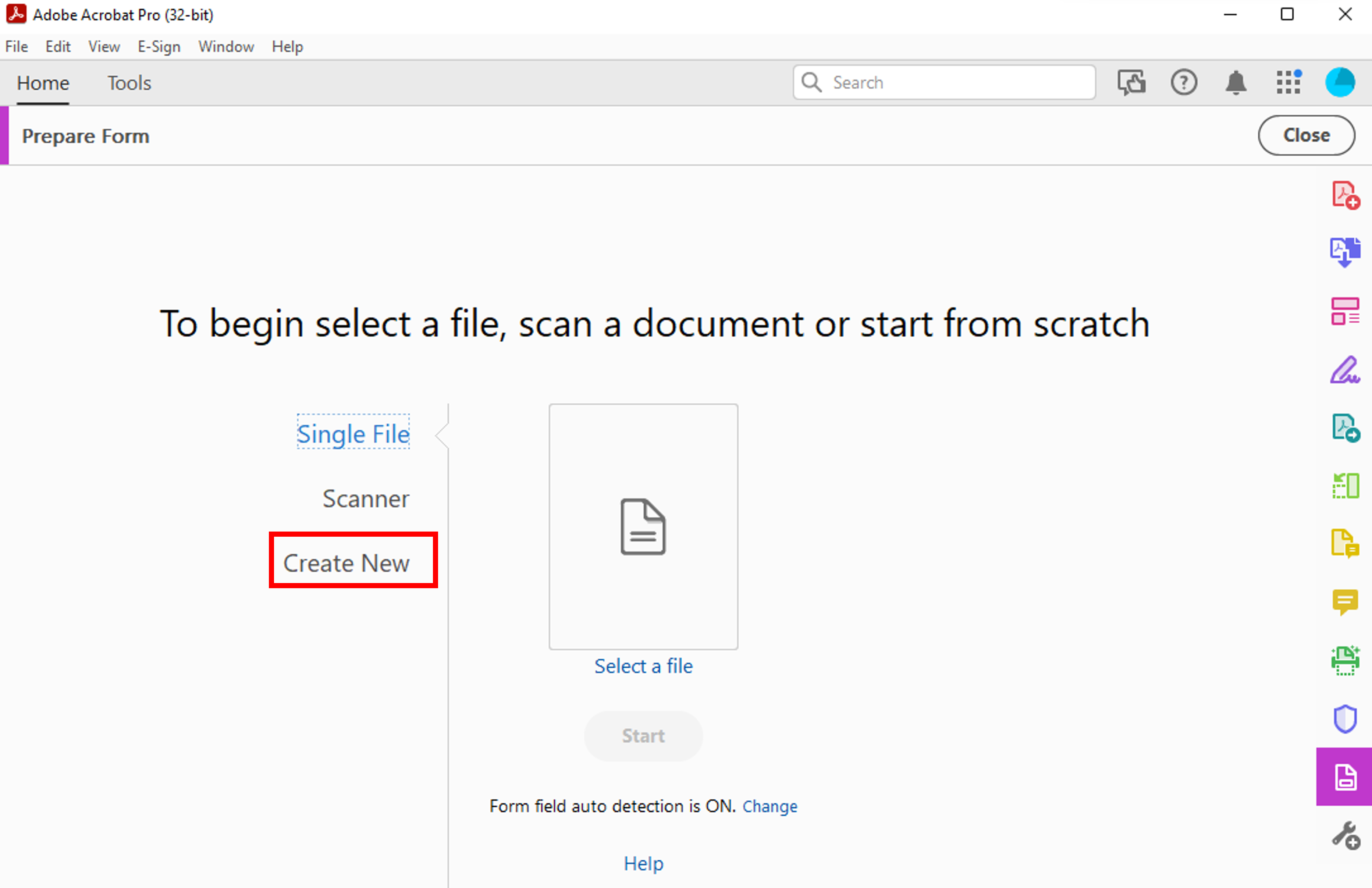
Task: Click inside the Search field
Action: [x=944, y=82]
